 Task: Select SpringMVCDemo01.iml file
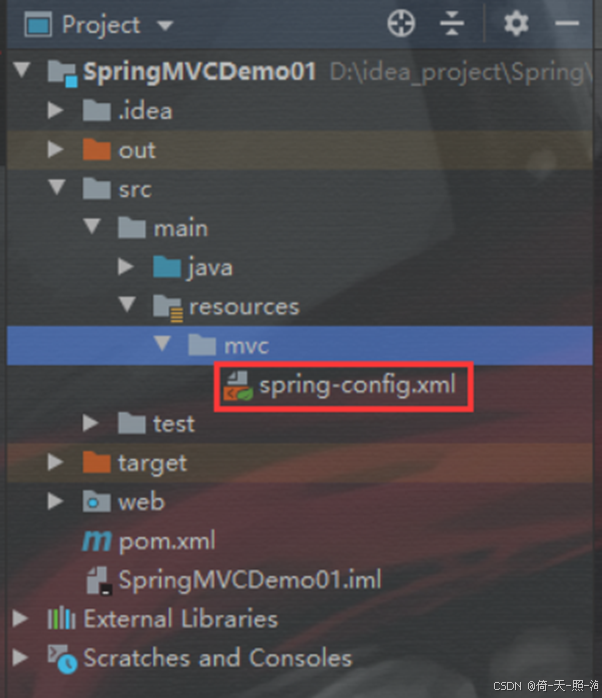click(x=234, y=580)
